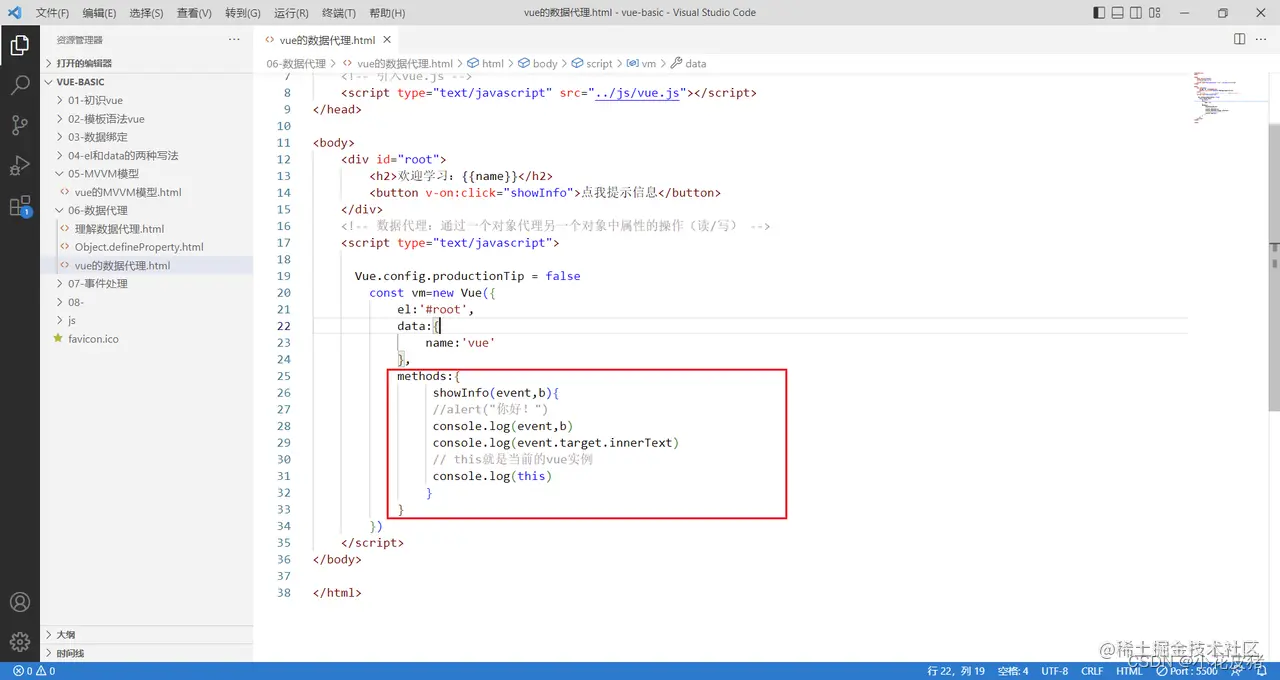Follow the ../js/vue.js link in code

[637, 93]
